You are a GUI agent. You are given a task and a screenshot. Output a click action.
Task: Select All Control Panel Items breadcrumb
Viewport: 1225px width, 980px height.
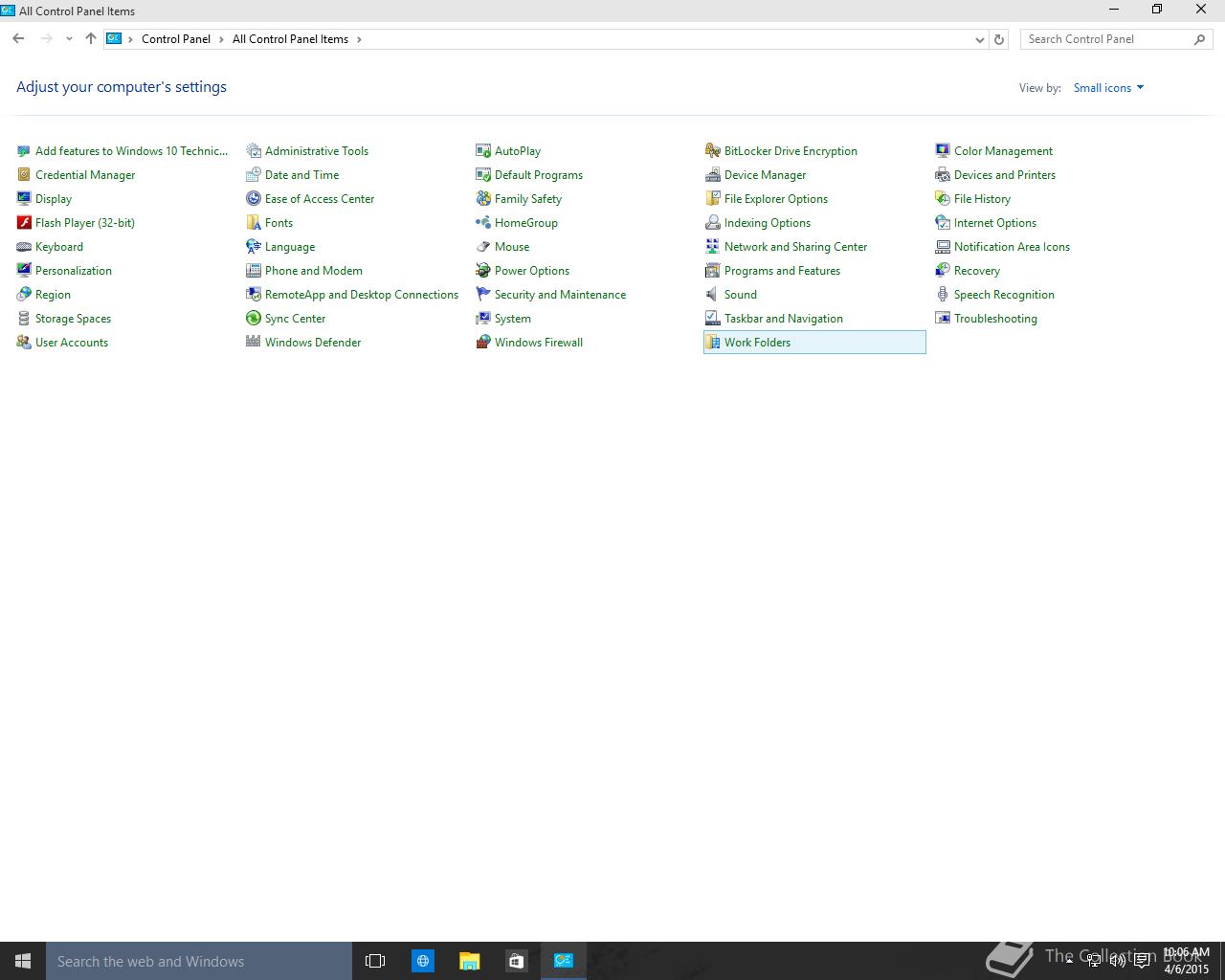pos(290,39)
